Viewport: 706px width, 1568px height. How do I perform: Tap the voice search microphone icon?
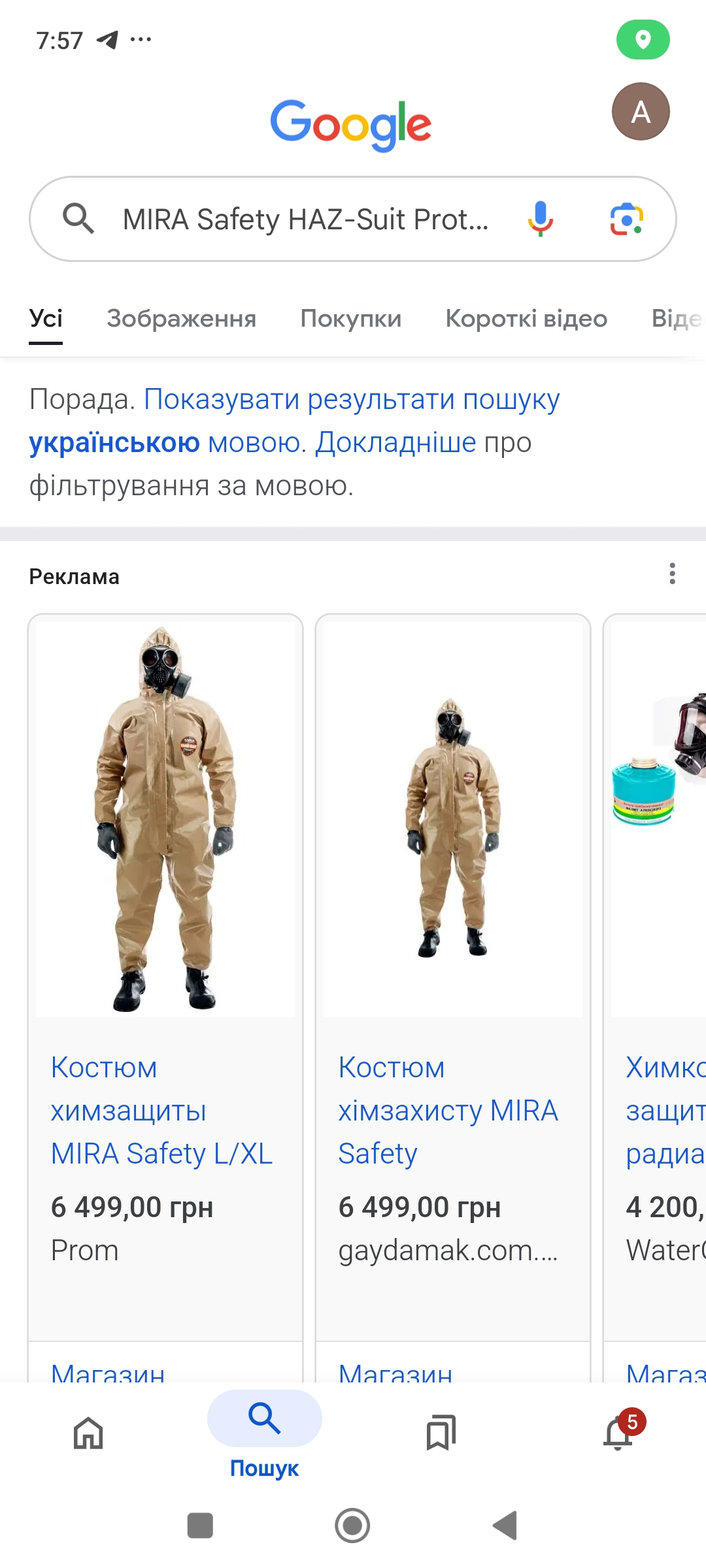coord(540,219)
